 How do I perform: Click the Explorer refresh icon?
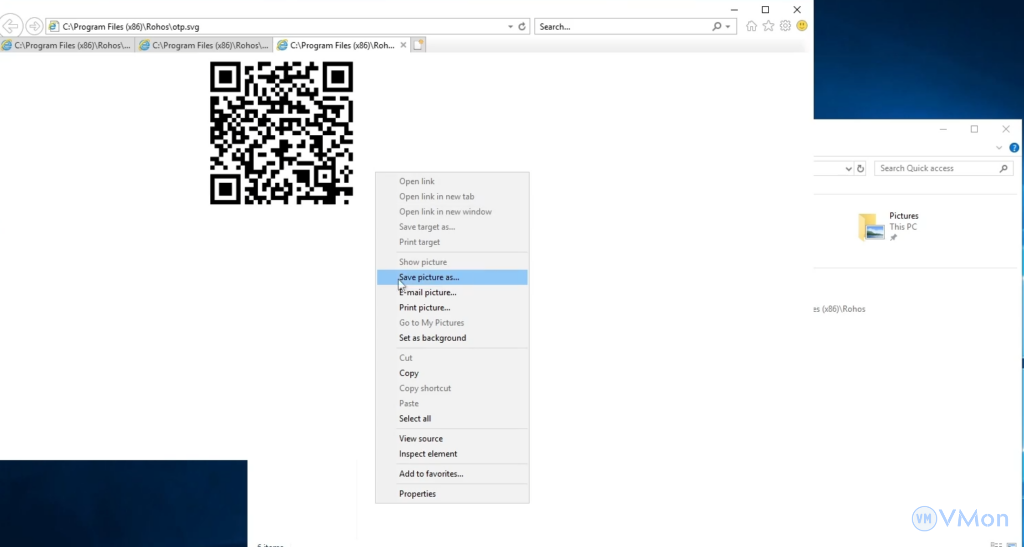tap(861, 168)
